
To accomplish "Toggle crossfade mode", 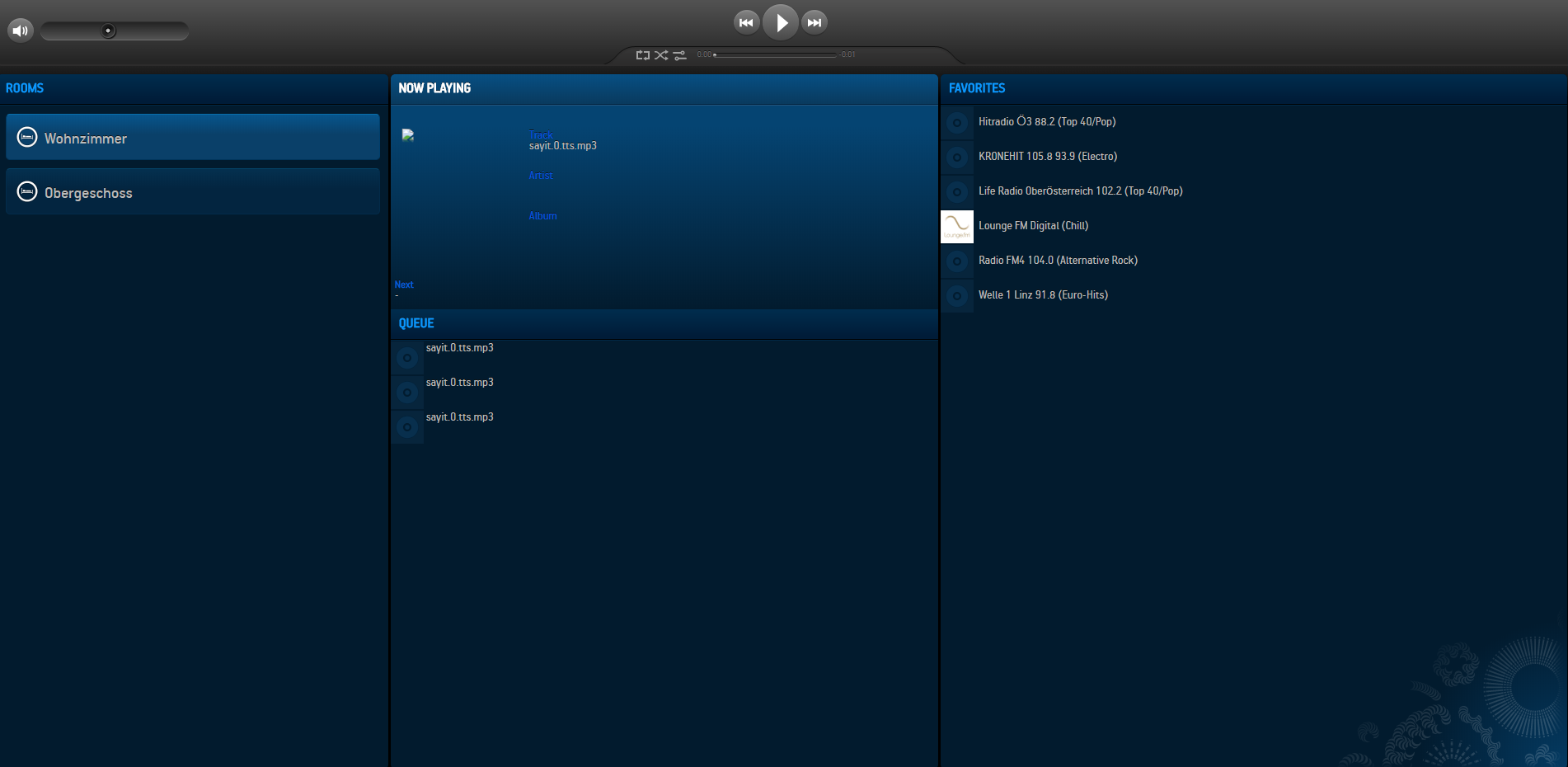I will (x=679, y=55).
